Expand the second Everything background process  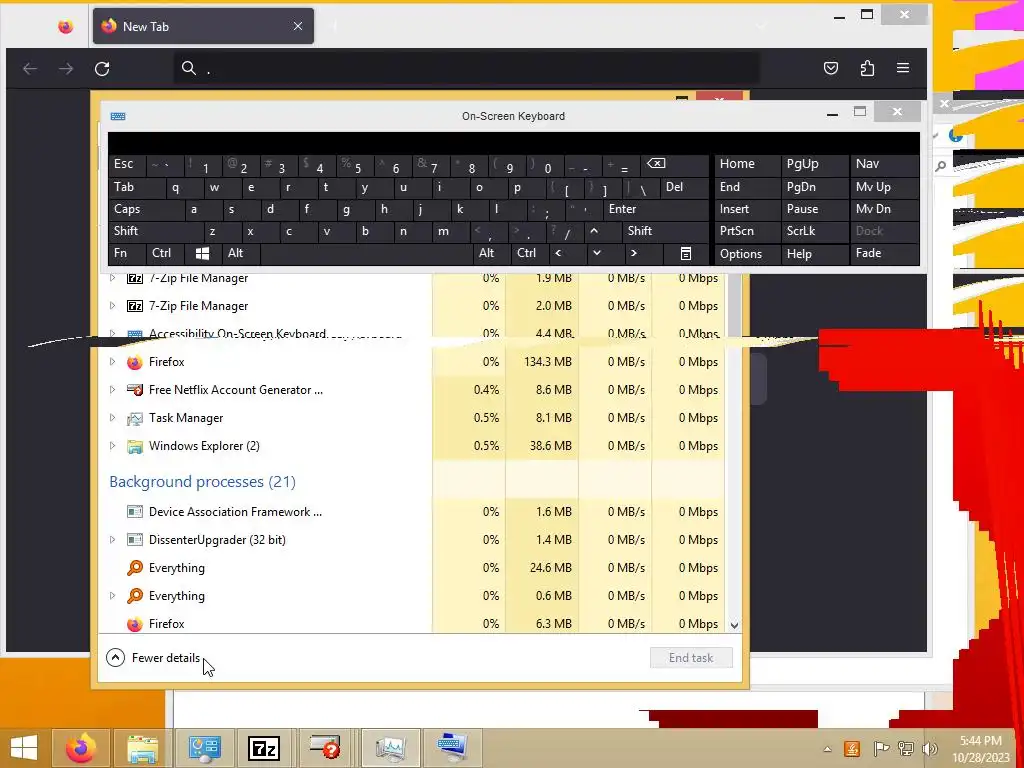[x=112, y=596]
